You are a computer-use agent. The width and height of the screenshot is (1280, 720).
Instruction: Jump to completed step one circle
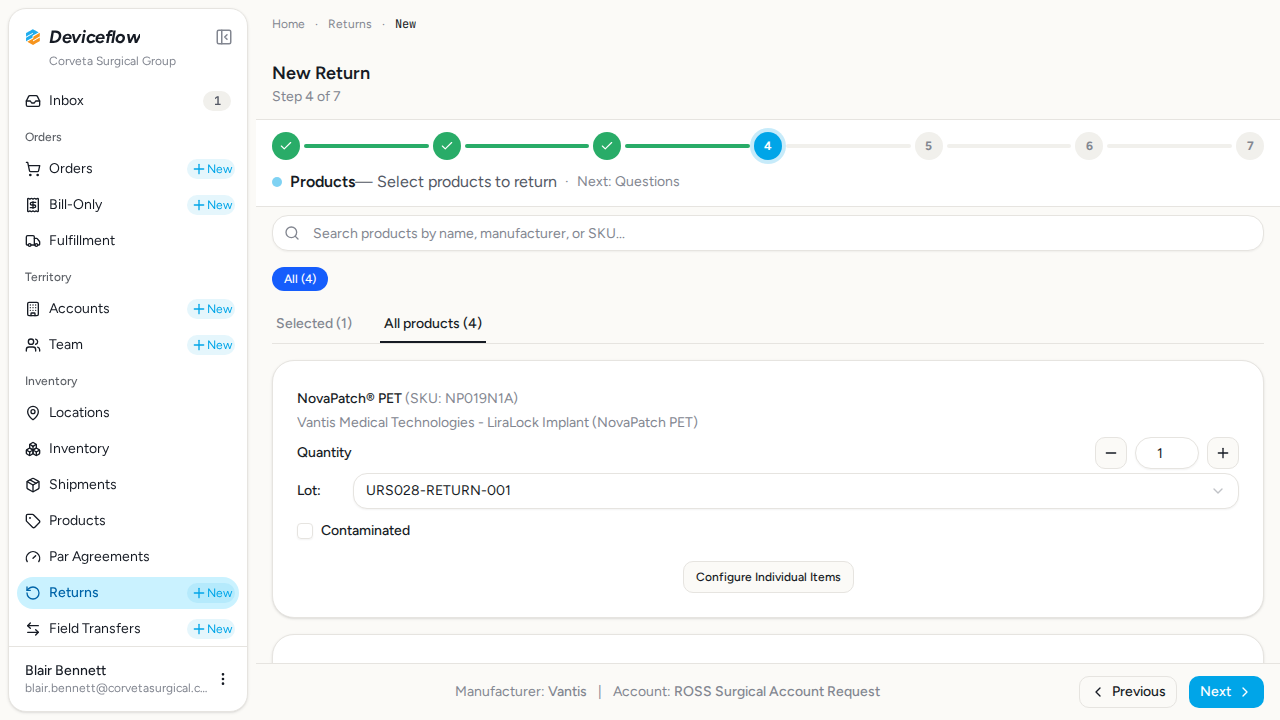pyautogui.click(x=286, y=146)
